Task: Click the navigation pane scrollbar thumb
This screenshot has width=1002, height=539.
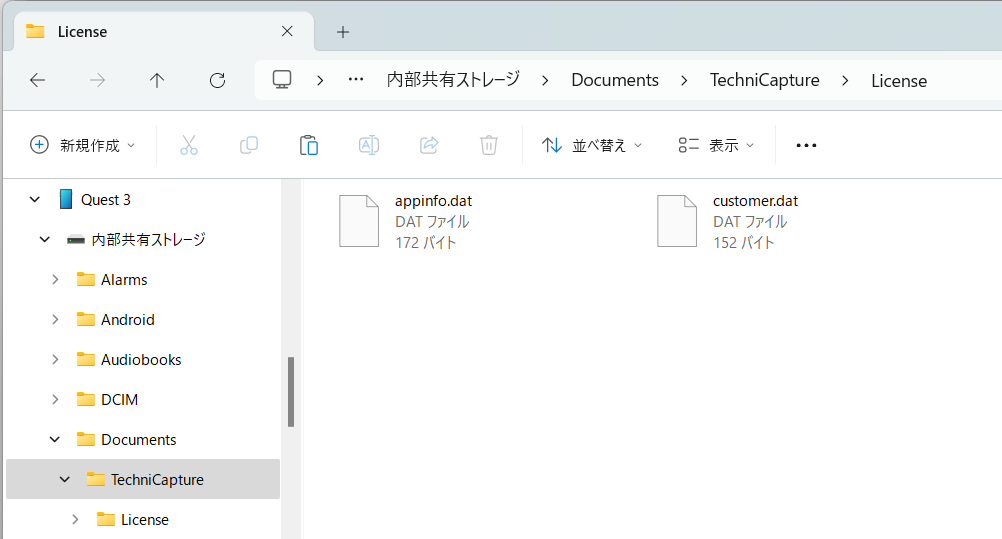Action: [x=291, y=391]
